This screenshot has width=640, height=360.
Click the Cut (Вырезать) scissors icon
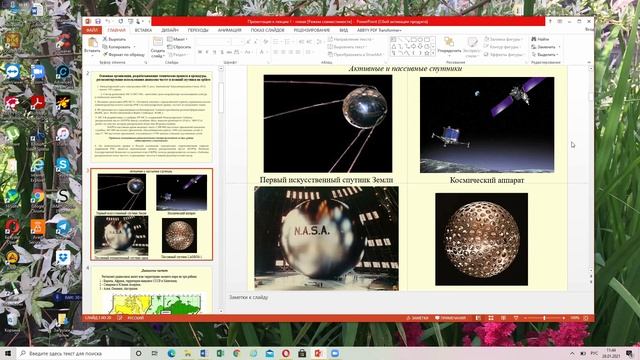[x=105, y=39]
